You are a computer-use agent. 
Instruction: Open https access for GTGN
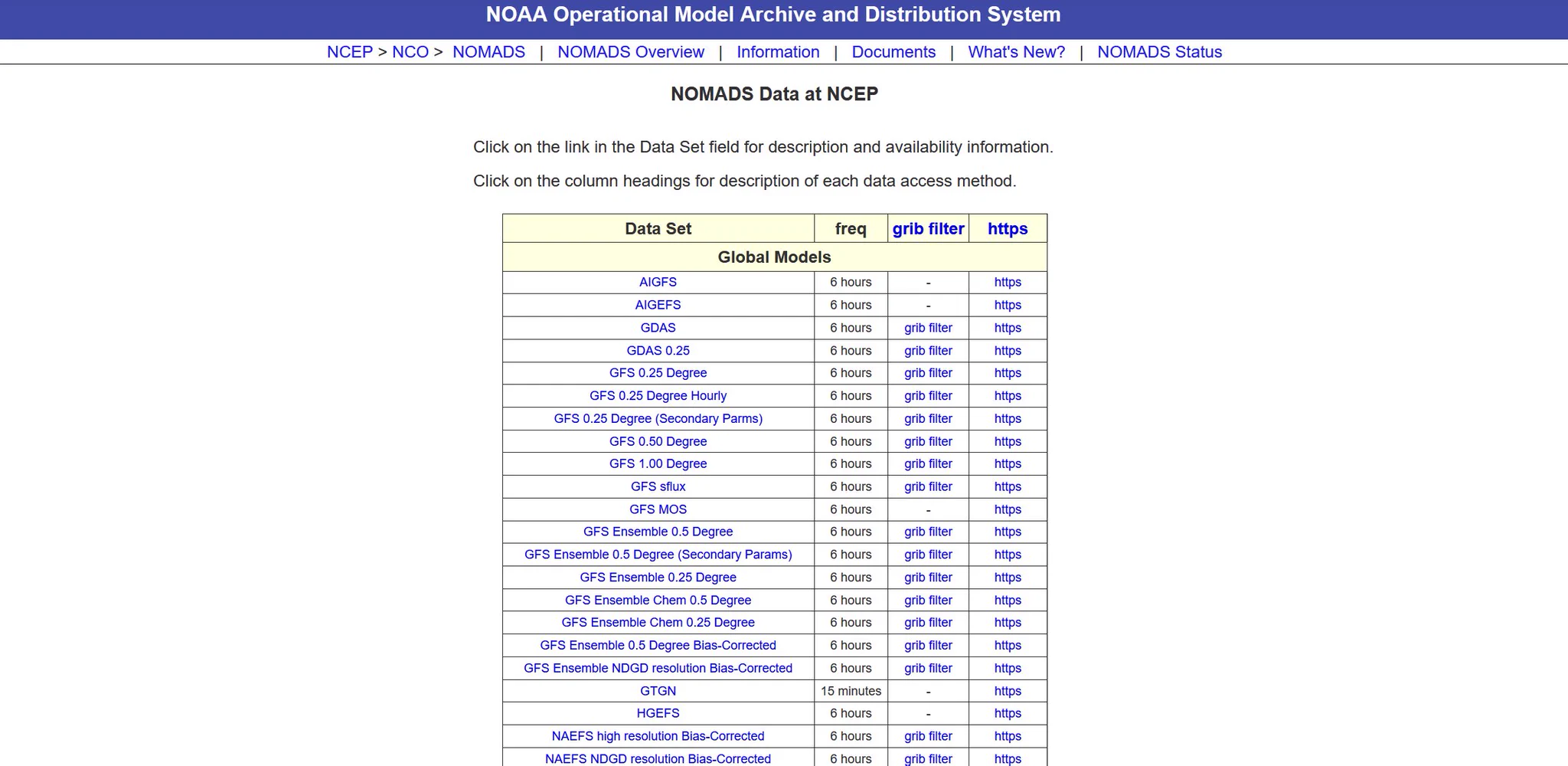click(x=1008, y=691)
